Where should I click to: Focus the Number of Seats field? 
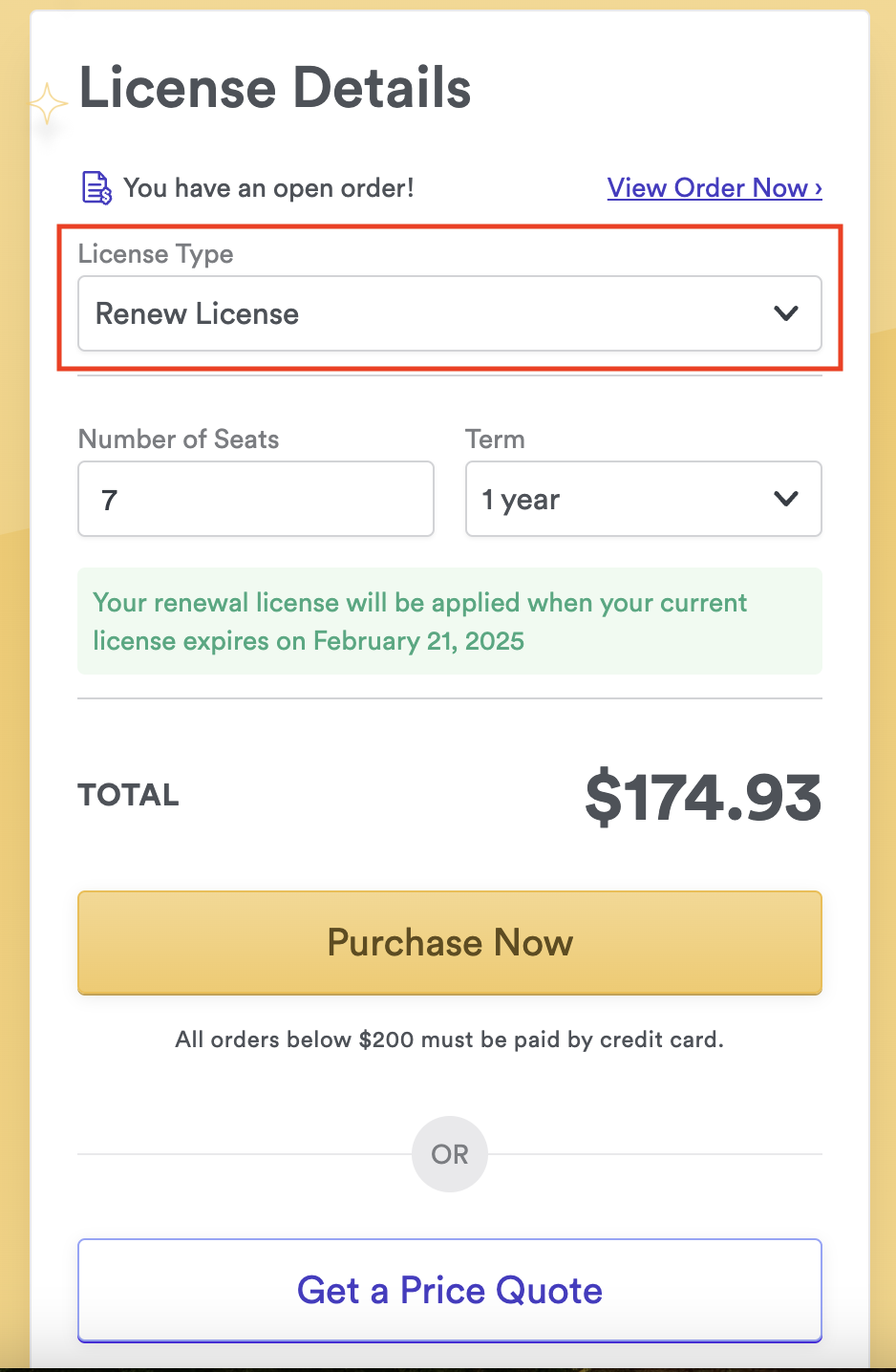pyautogui.click(x=256, y=500)
